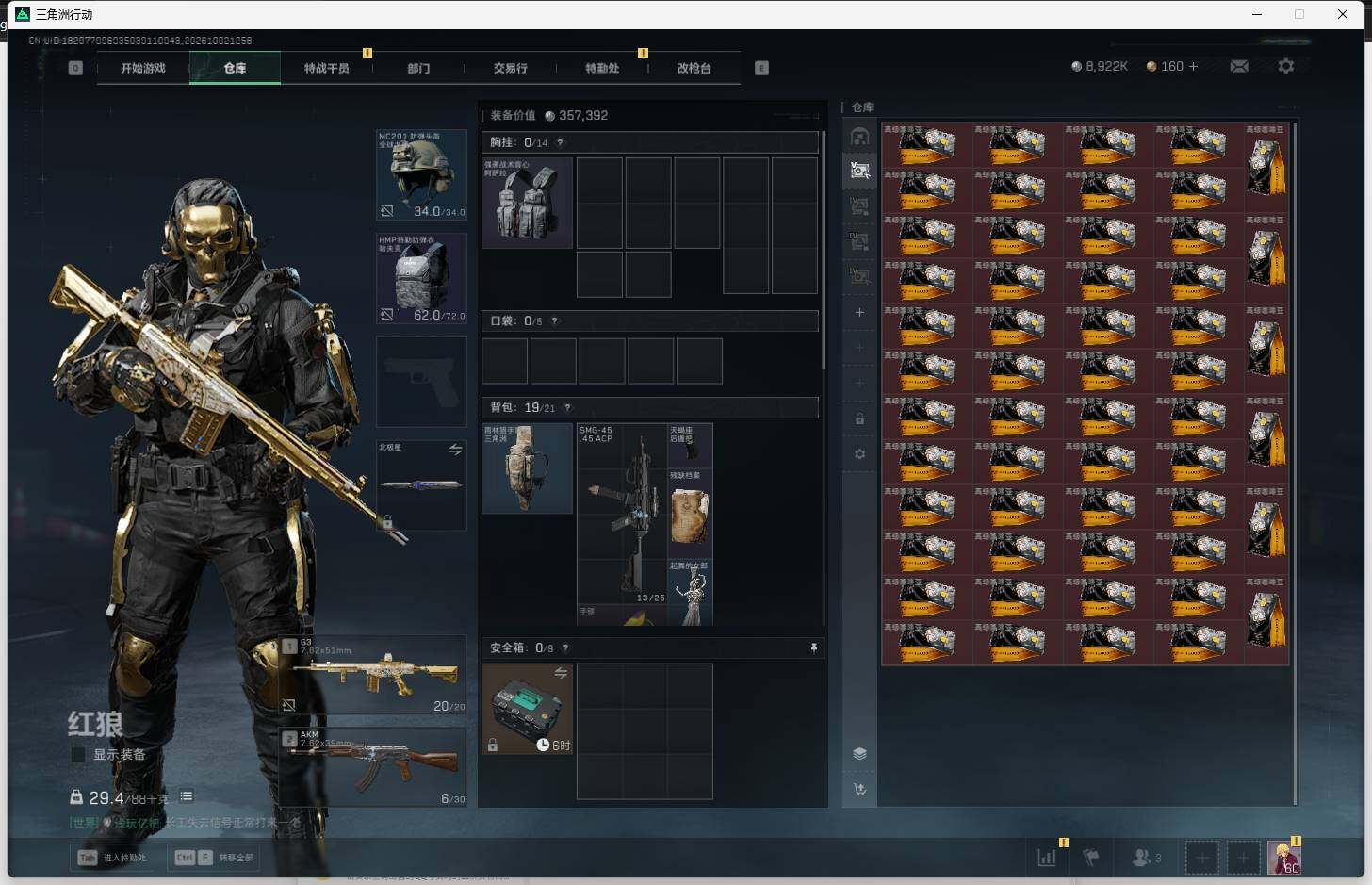Select the 部门 tab
The height and width of the screenshot is (885, 1372).
(418, 68)
